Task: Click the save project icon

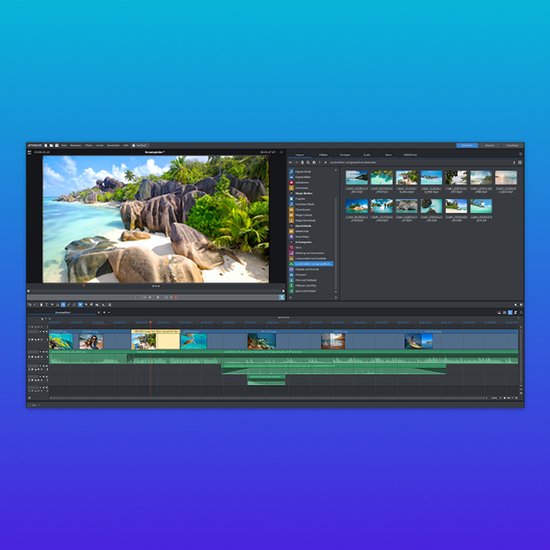Action: (x=56, y=145)
